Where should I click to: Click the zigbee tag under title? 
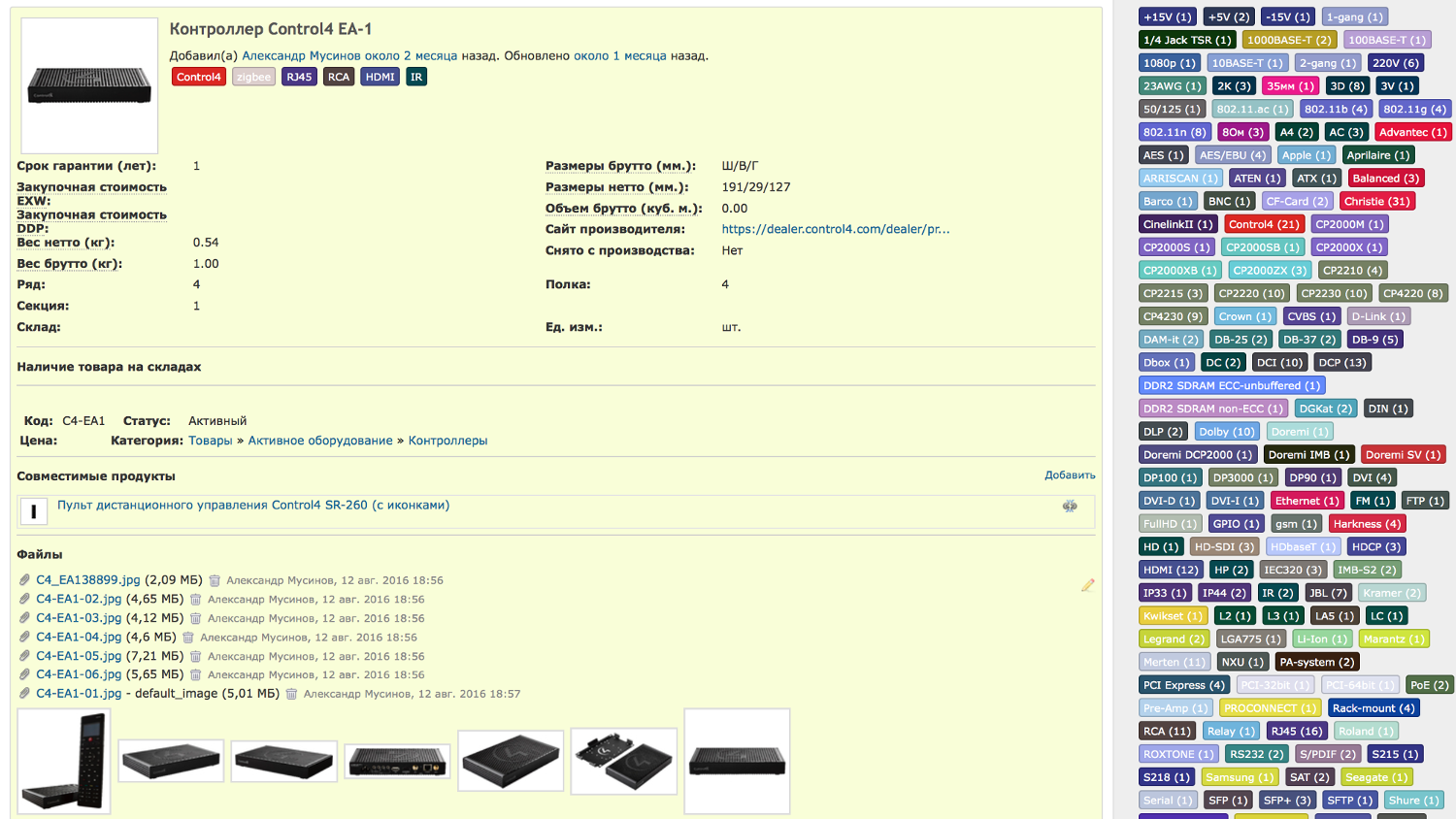[x=253, y=77]
